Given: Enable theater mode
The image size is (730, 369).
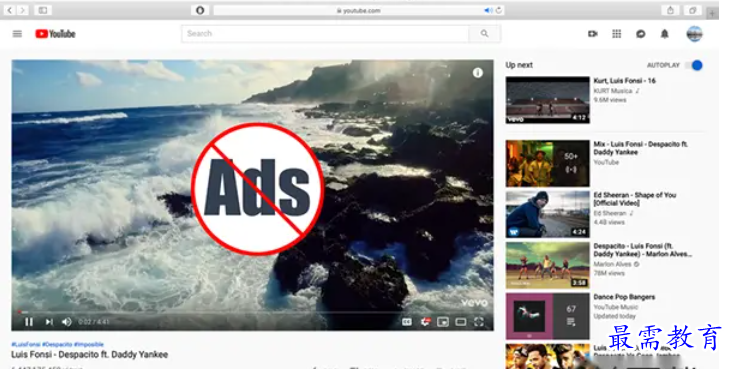Looking at the screenshot, I should click(461, 322).
